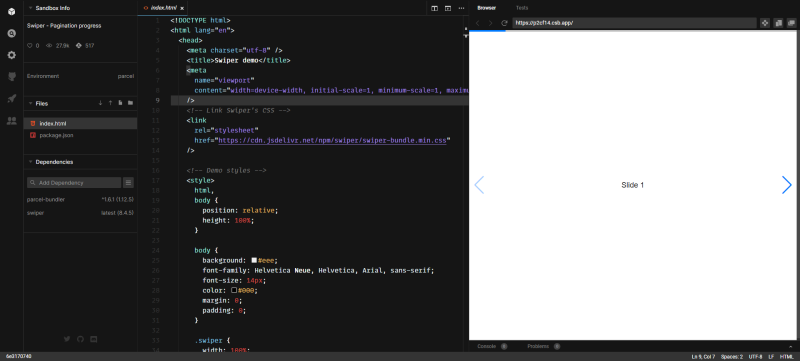Click the Discord icon at sidebar bottom
This screenshot has width=800, height=361.
pos(93,339)
